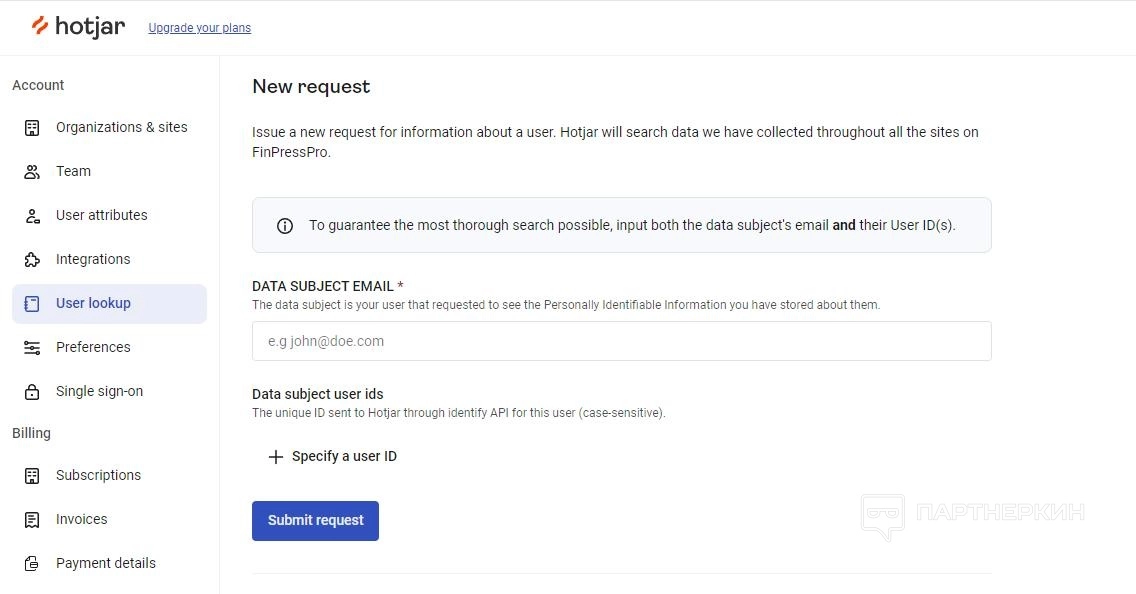Screen dimensions: 1136x594
Task: Follow the Upgrade your plans link
Action: (199, 28)
